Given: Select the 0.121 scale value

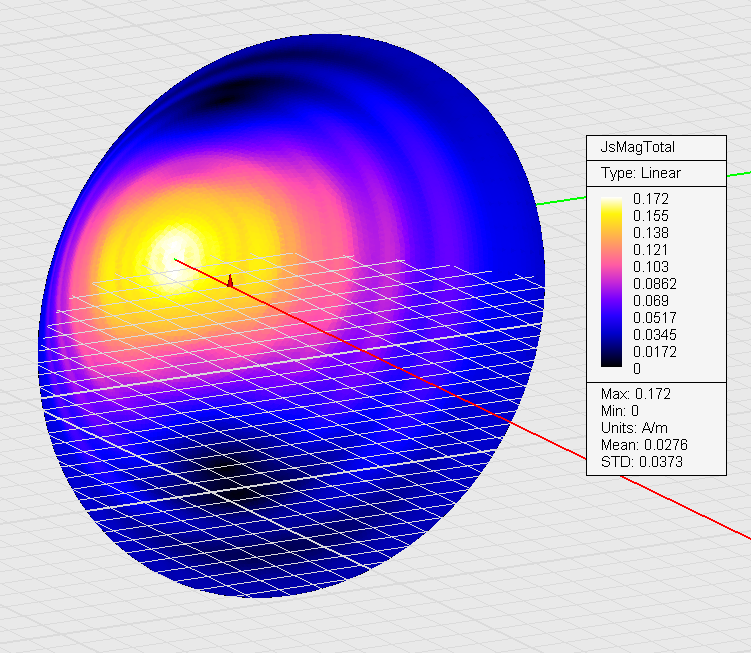Looking at the screenshot, I should (x=650, y=250).
